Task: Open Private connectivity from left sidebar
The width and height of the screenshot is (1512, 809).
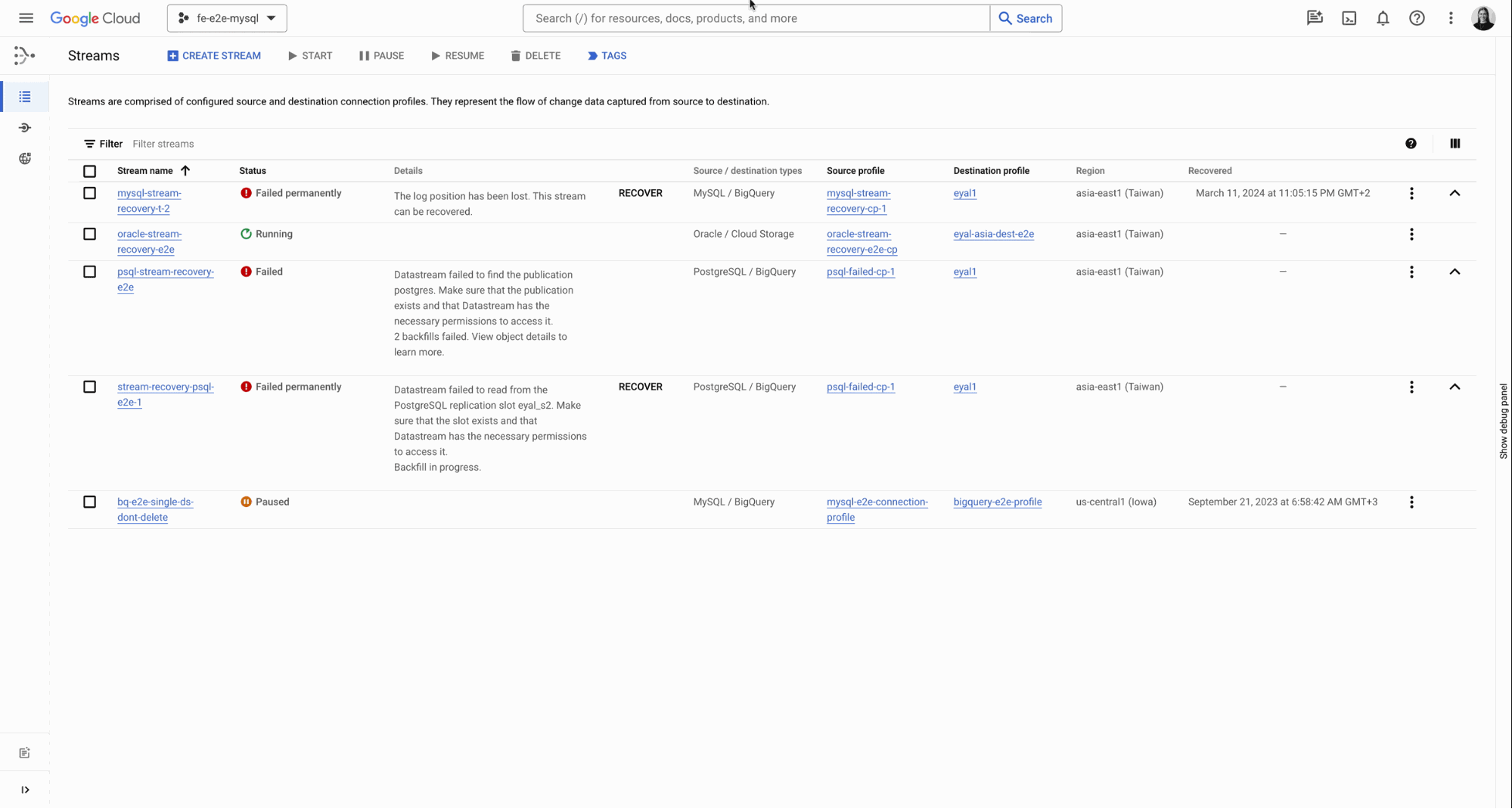Action: coord(25,159)
